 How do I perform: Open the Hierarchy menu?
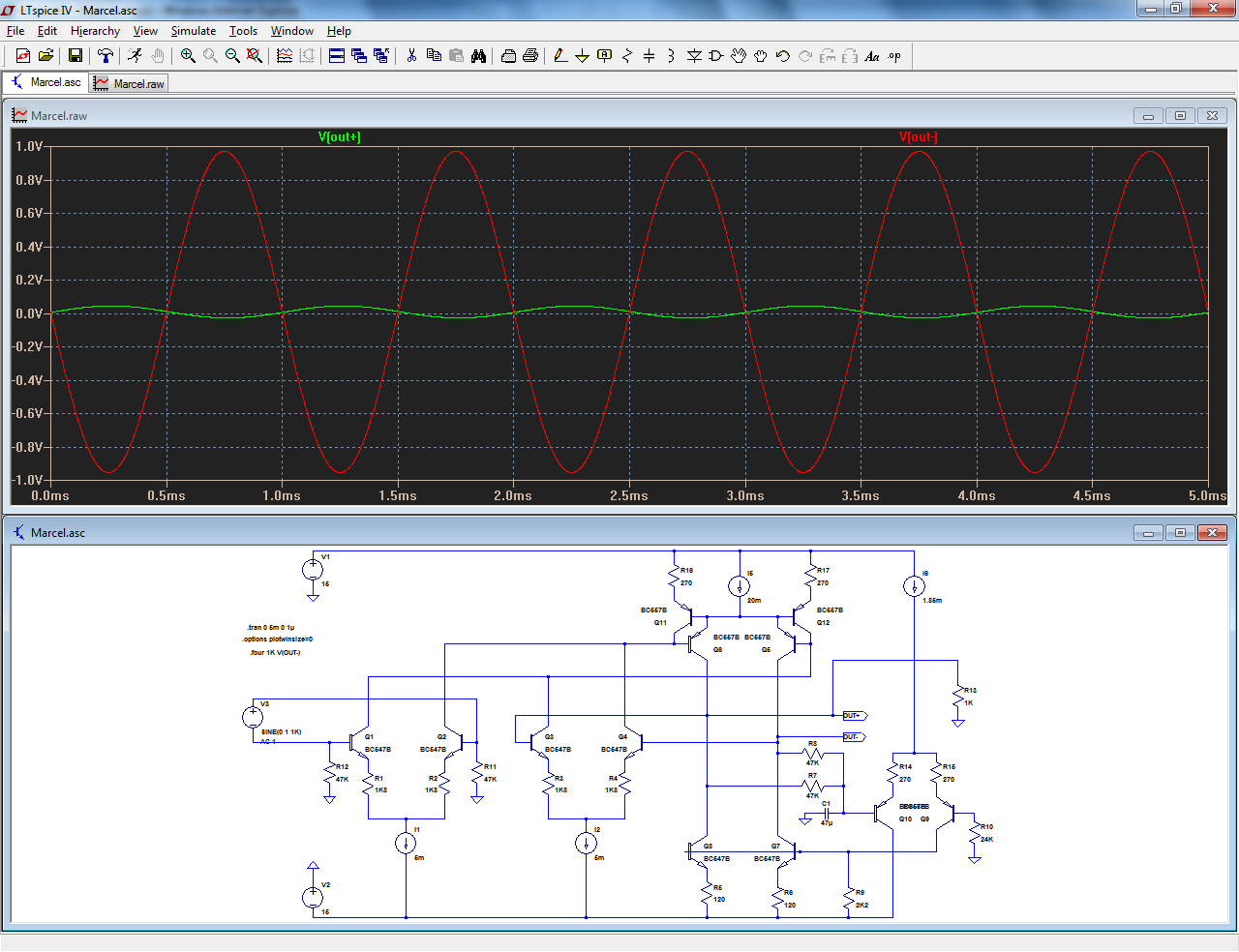coord(95,31)
